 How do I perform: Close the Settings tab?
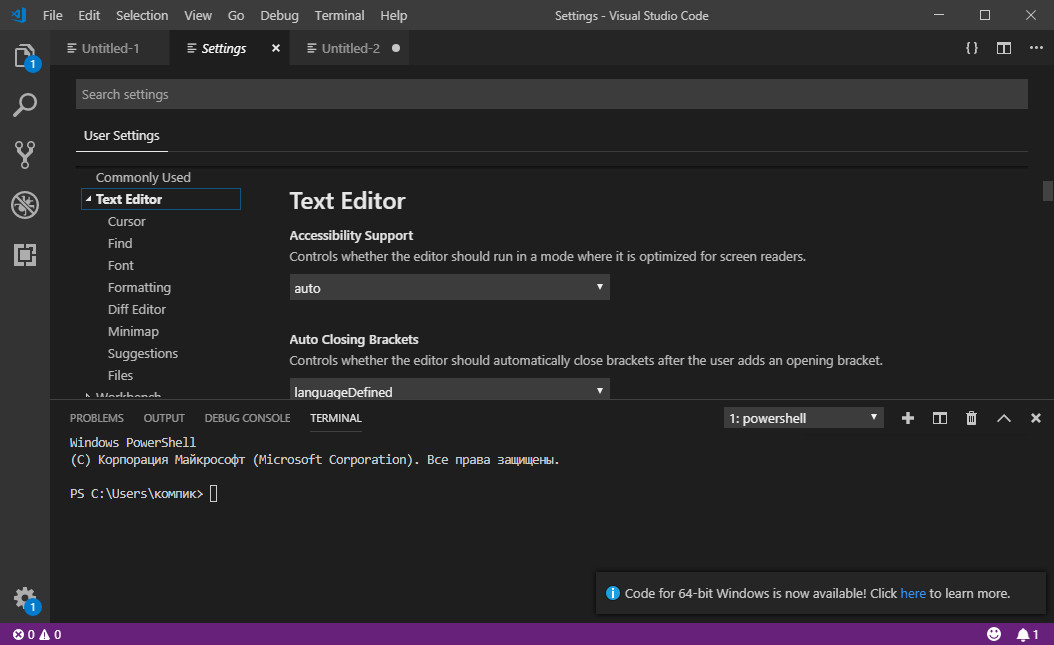tap(276, 48)
